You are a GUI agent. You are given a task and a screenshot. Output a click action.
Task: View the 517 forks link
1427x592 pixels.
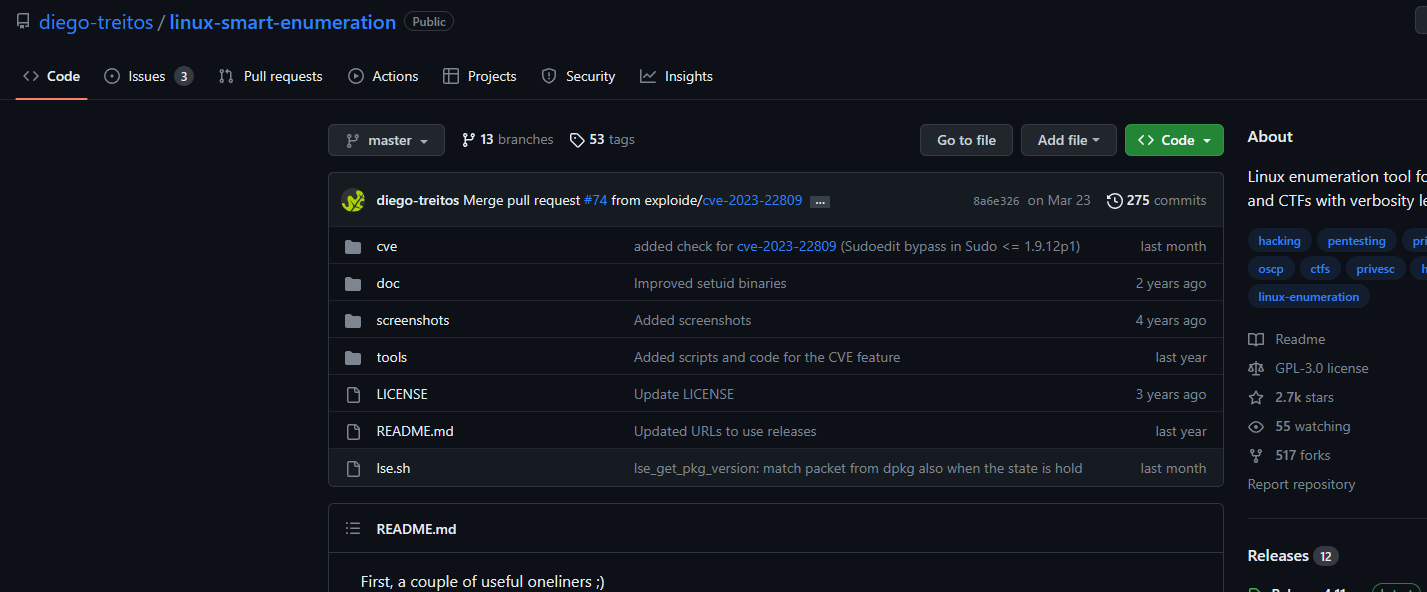pyautogui.click(x=1289, y=455)
